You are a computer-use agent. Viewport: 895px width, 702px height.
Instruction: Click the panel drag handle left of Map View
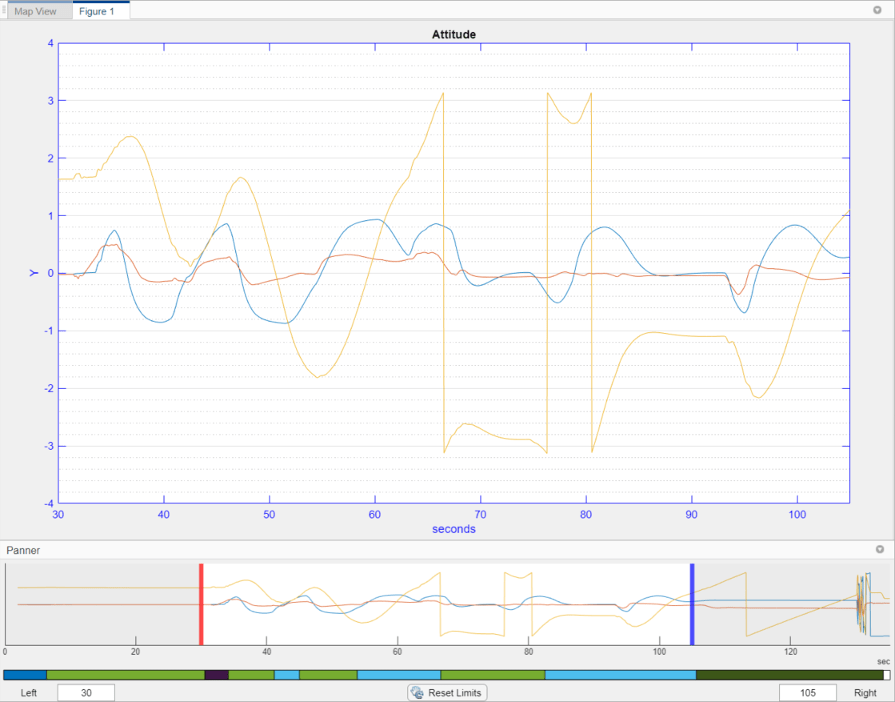coord(4,10)
